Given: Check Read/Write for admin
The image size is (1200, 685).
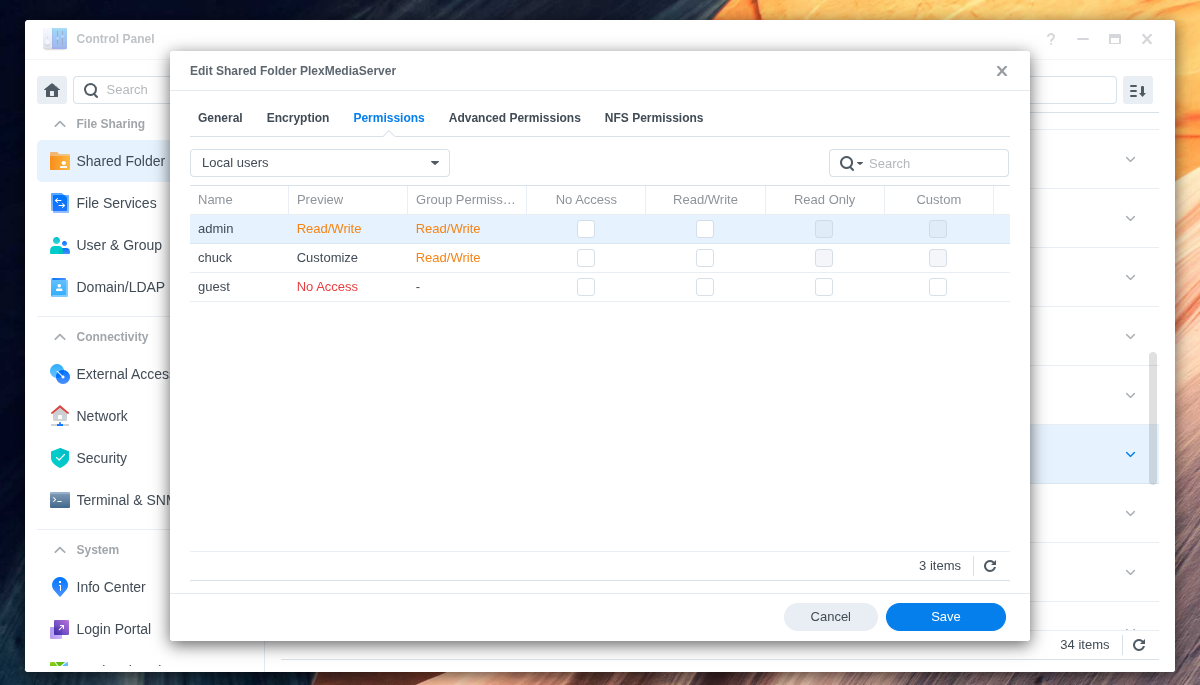Looking at the screenshot, I should point(705,229).
